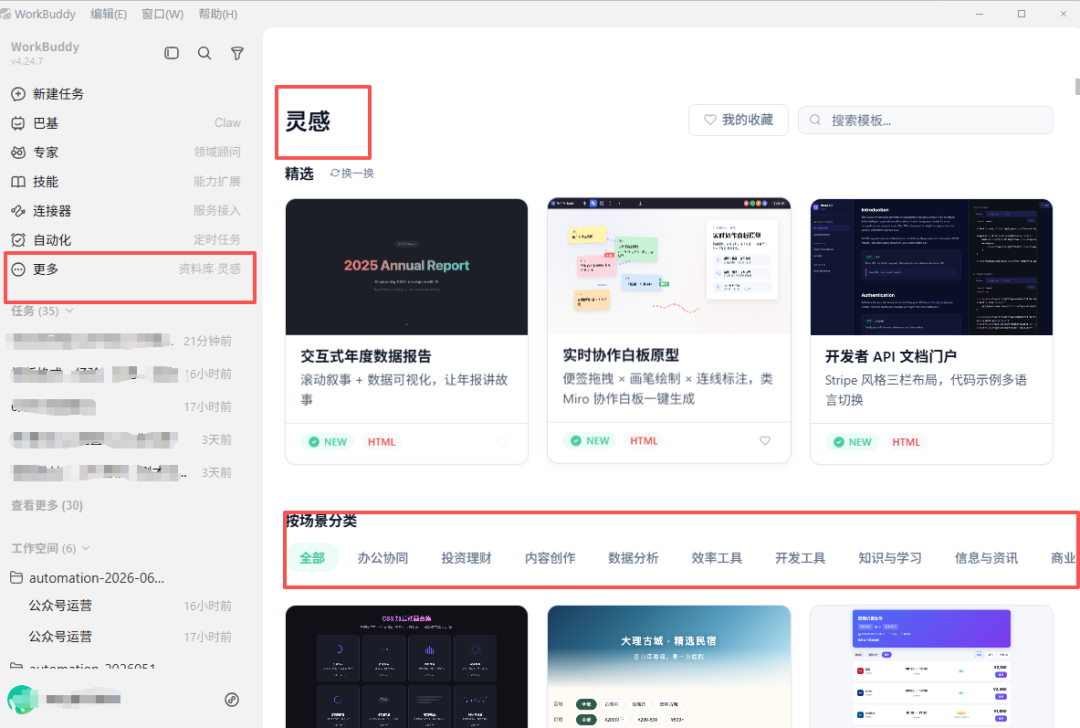
Task: Click the 定时任务 label beside 自动化
Action: click(217, 240)
